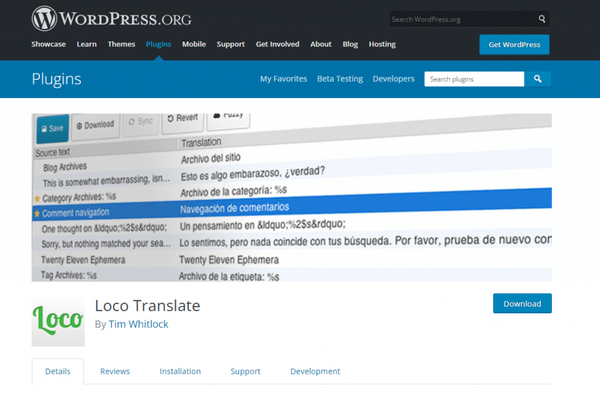Open the Themes menu item
The image size is (600, 397).
pyautogui.click(x=121, y=44)
